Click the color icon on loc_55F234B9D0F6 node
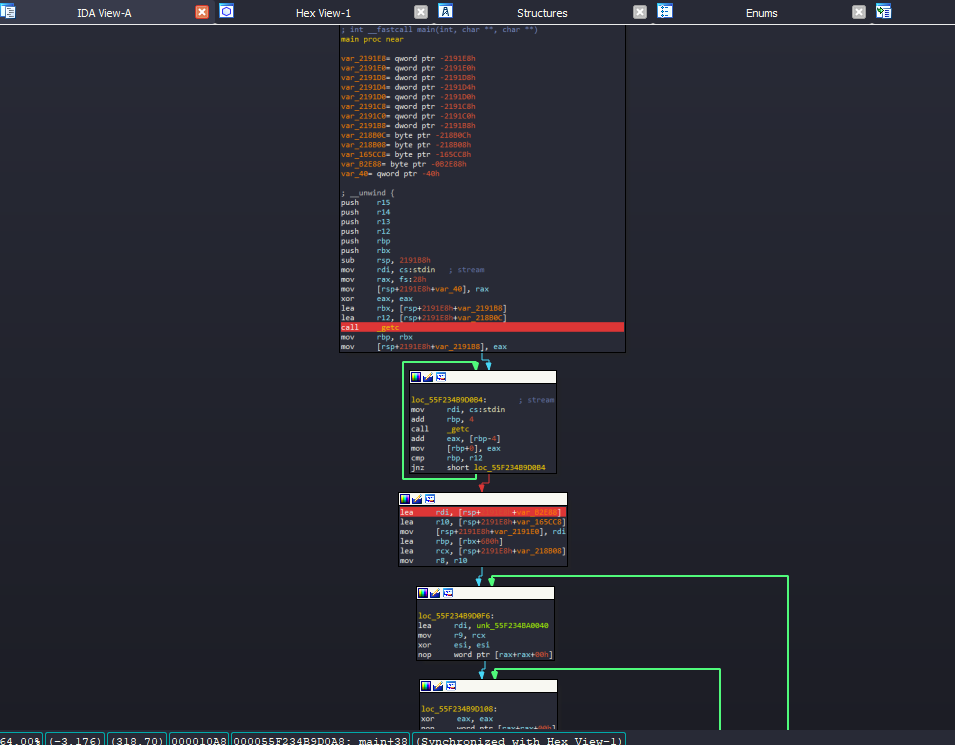Screen dimensions: 955x745 [423, 593]
